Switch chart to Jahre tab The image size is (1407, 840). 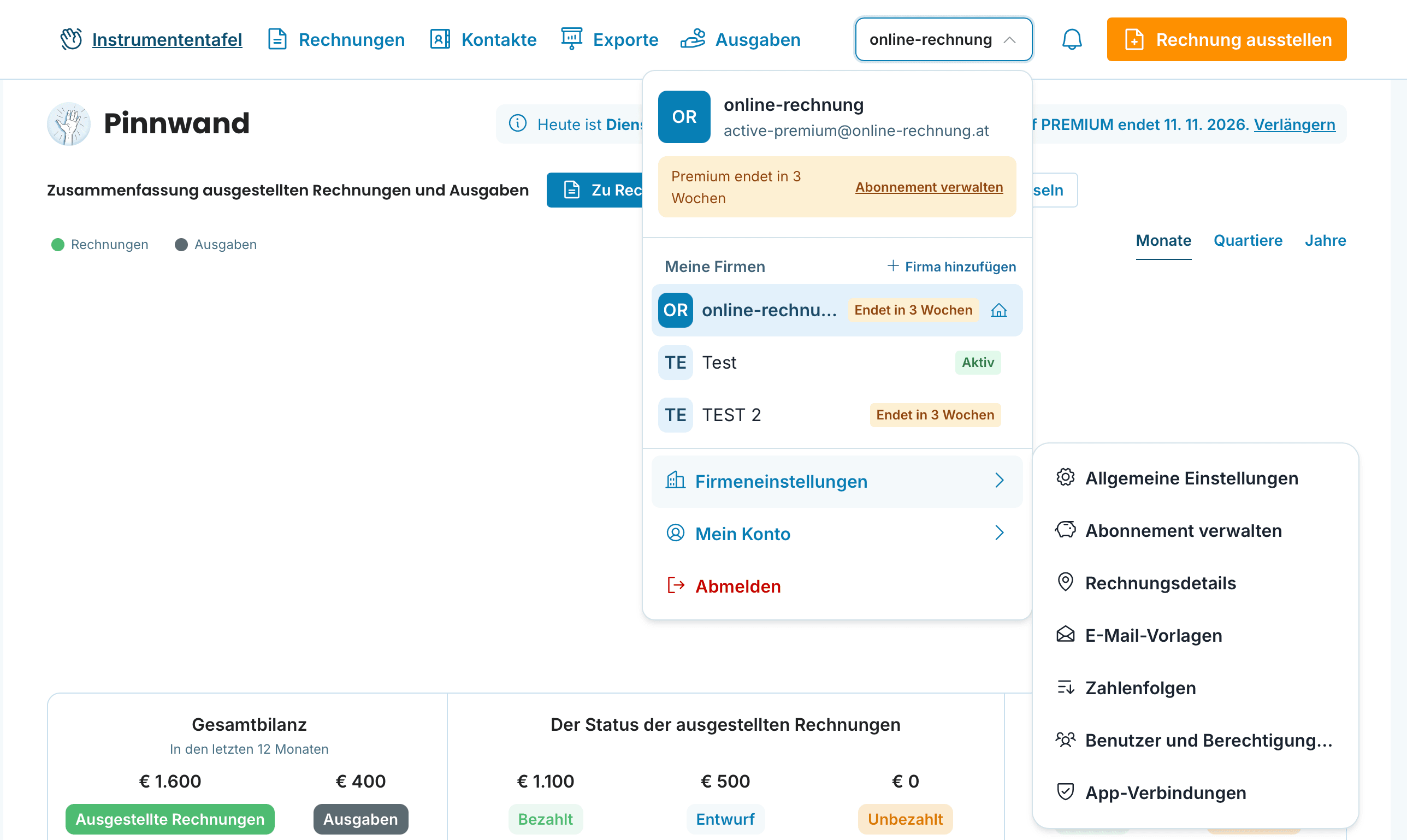1325,240
